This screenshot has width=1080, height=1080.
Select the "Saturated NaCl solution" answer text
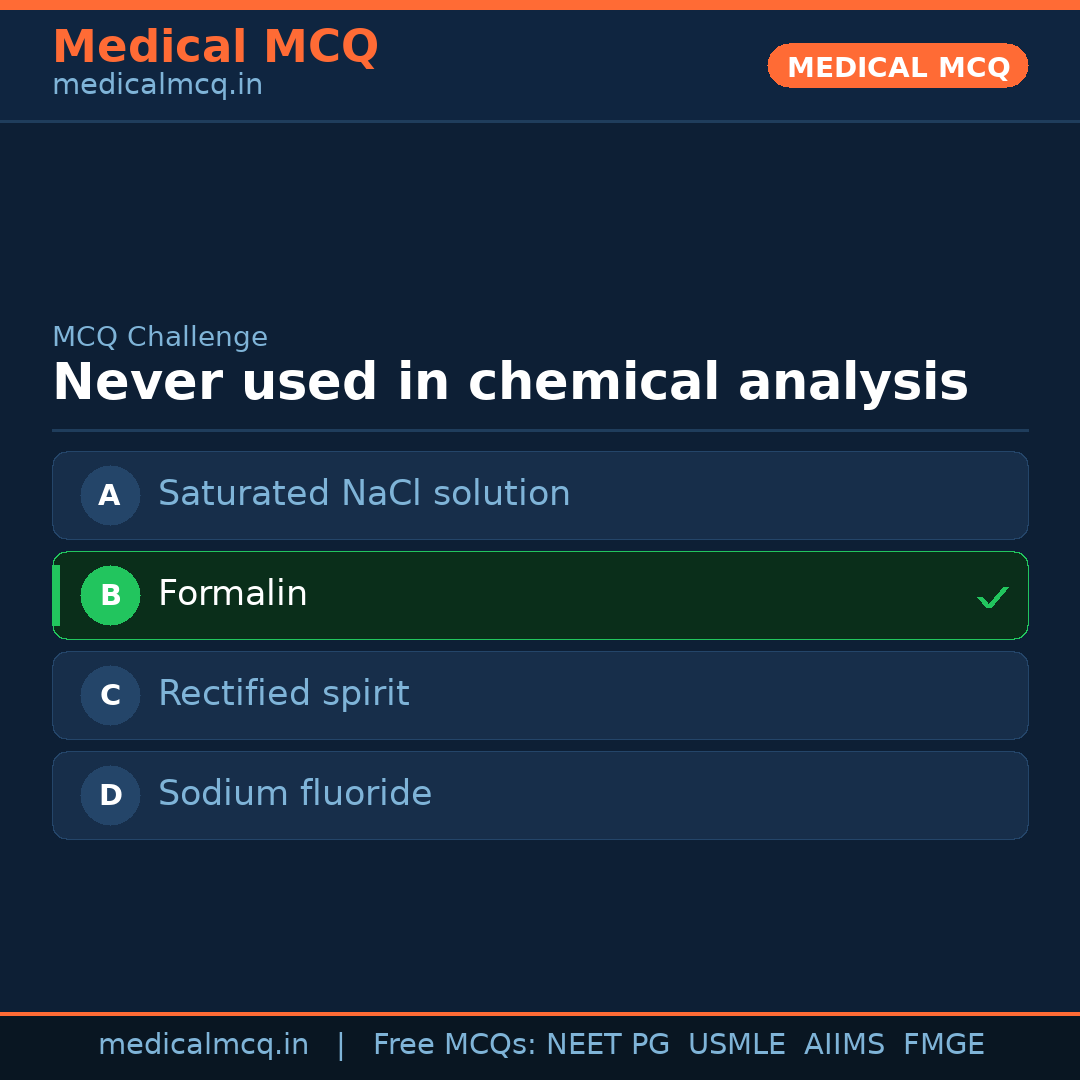tap(364, 494)
